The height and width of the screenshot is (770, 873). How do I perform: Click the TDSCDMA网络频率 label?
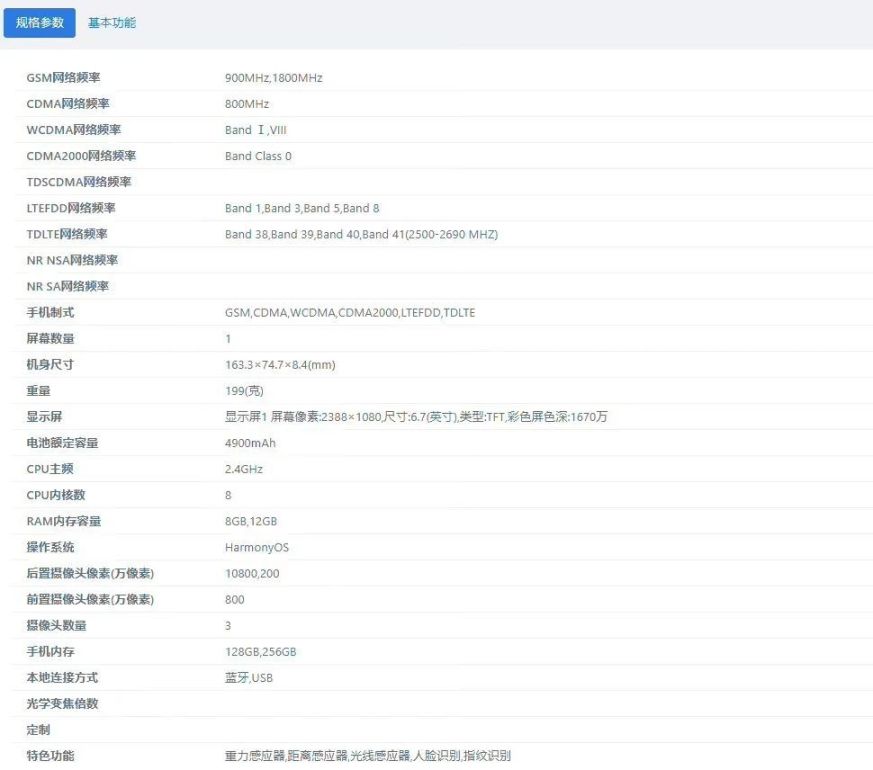coord(79,182)
